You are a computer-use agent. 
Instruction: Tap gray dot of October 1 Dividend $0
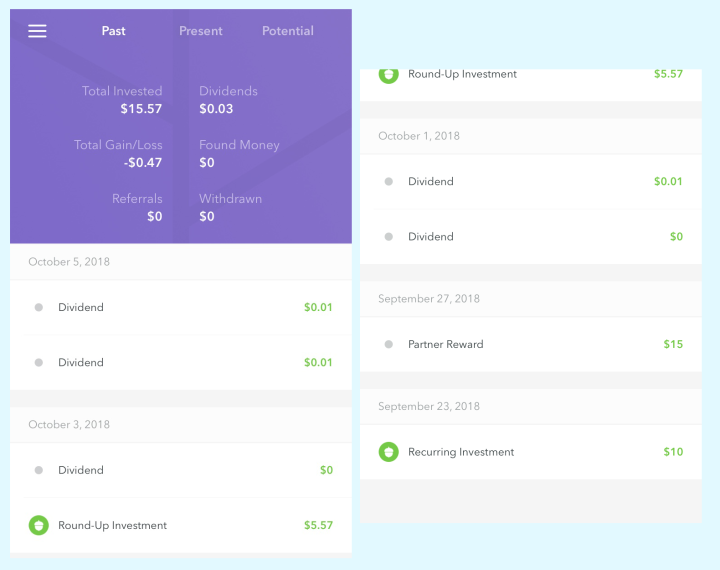[x=388, y=237]
